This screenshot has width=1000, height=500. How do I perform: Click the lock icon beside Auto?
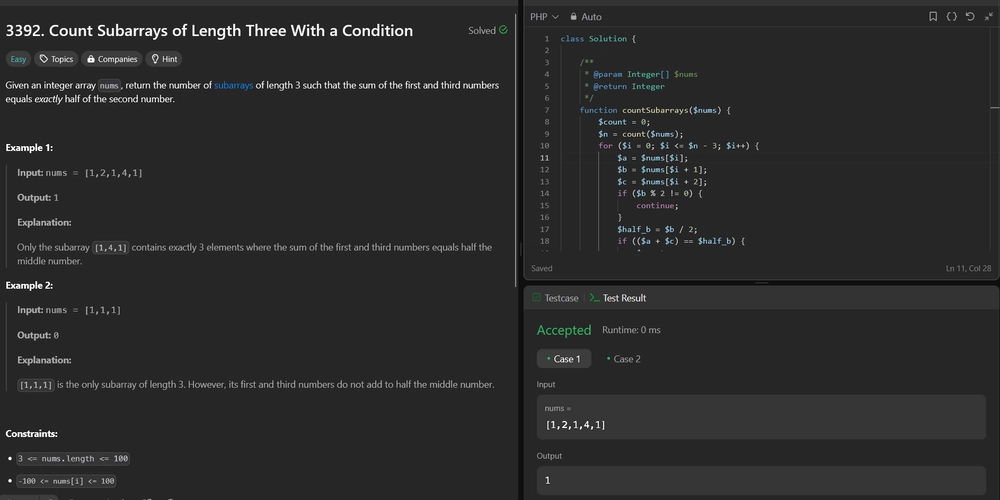pyautogui.click(x=573, y=17)
